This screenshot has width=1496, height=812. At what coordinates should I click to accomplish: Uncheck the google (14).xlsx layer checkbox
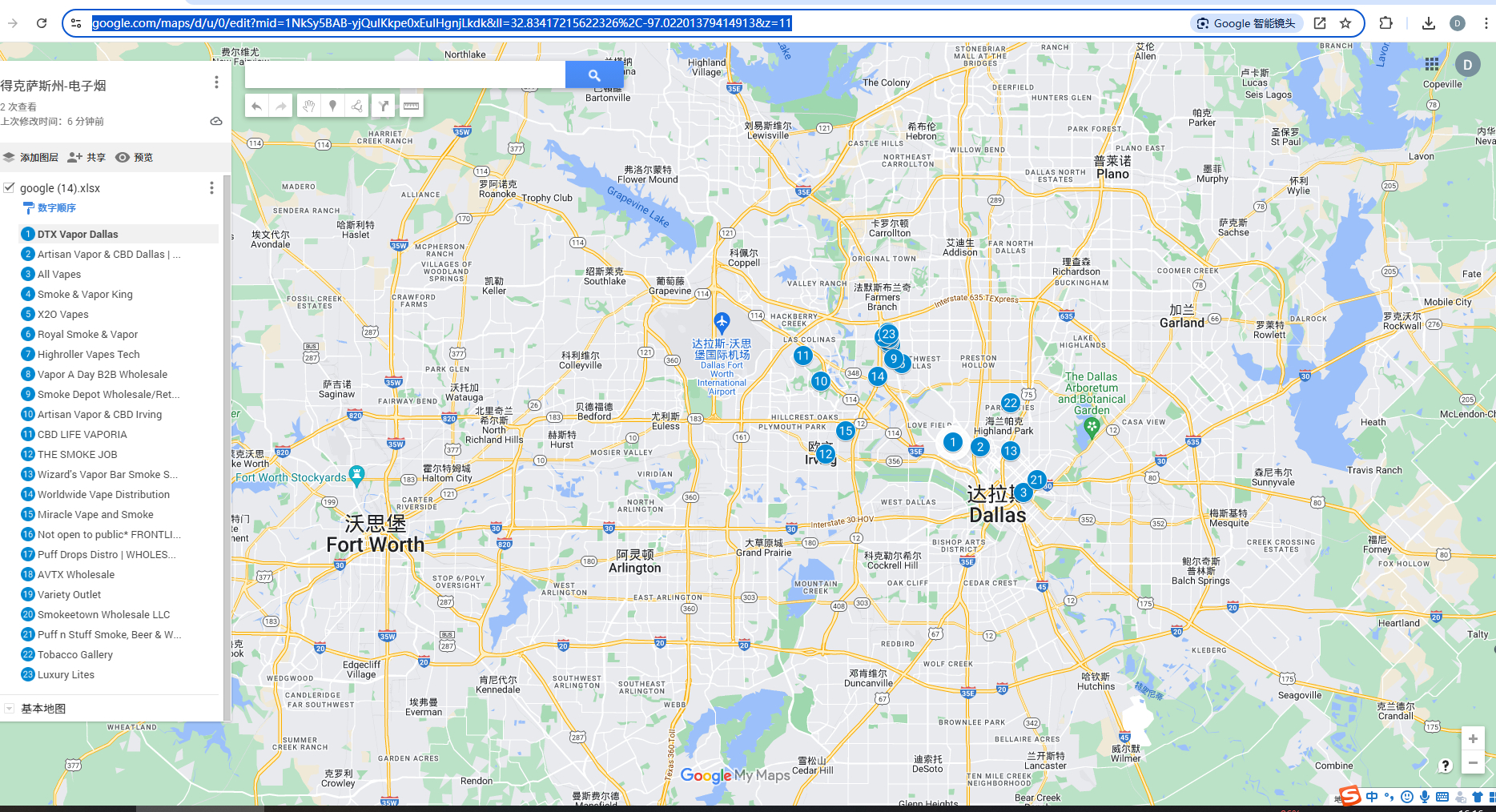click(10, 187)
